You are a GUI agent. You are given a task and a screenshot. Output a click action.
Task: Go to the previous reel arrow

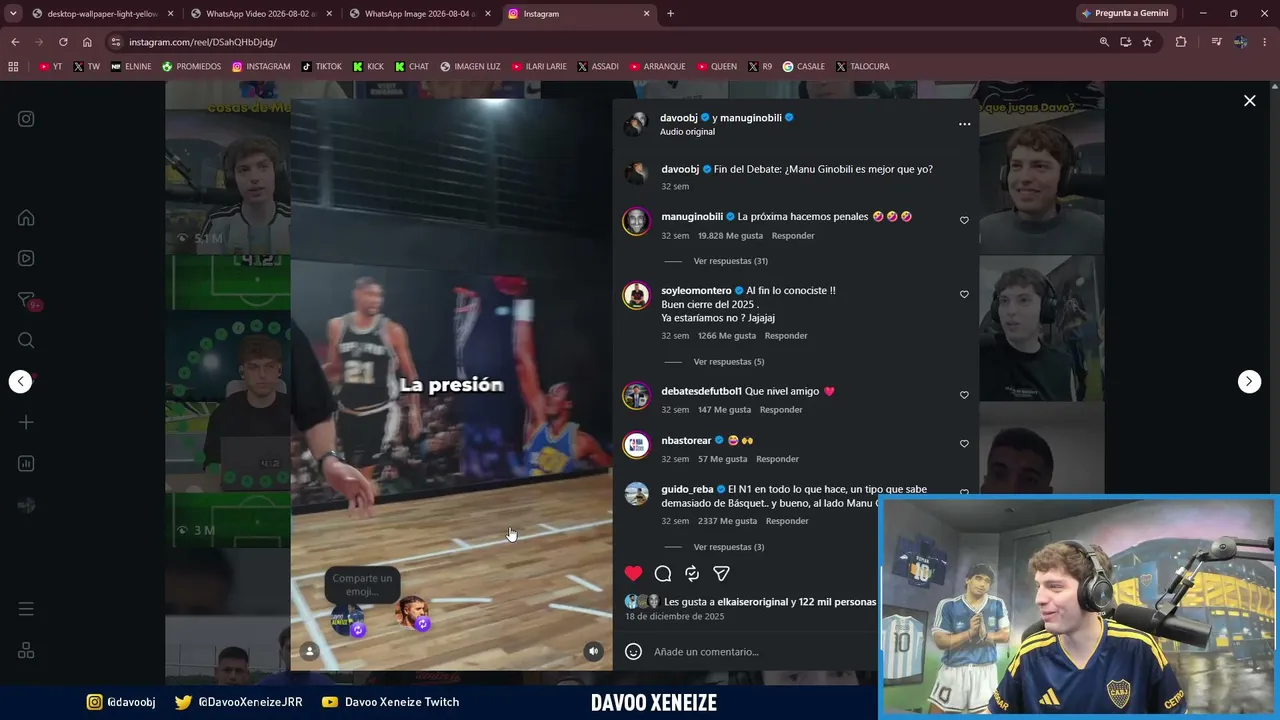click(21, 381)
